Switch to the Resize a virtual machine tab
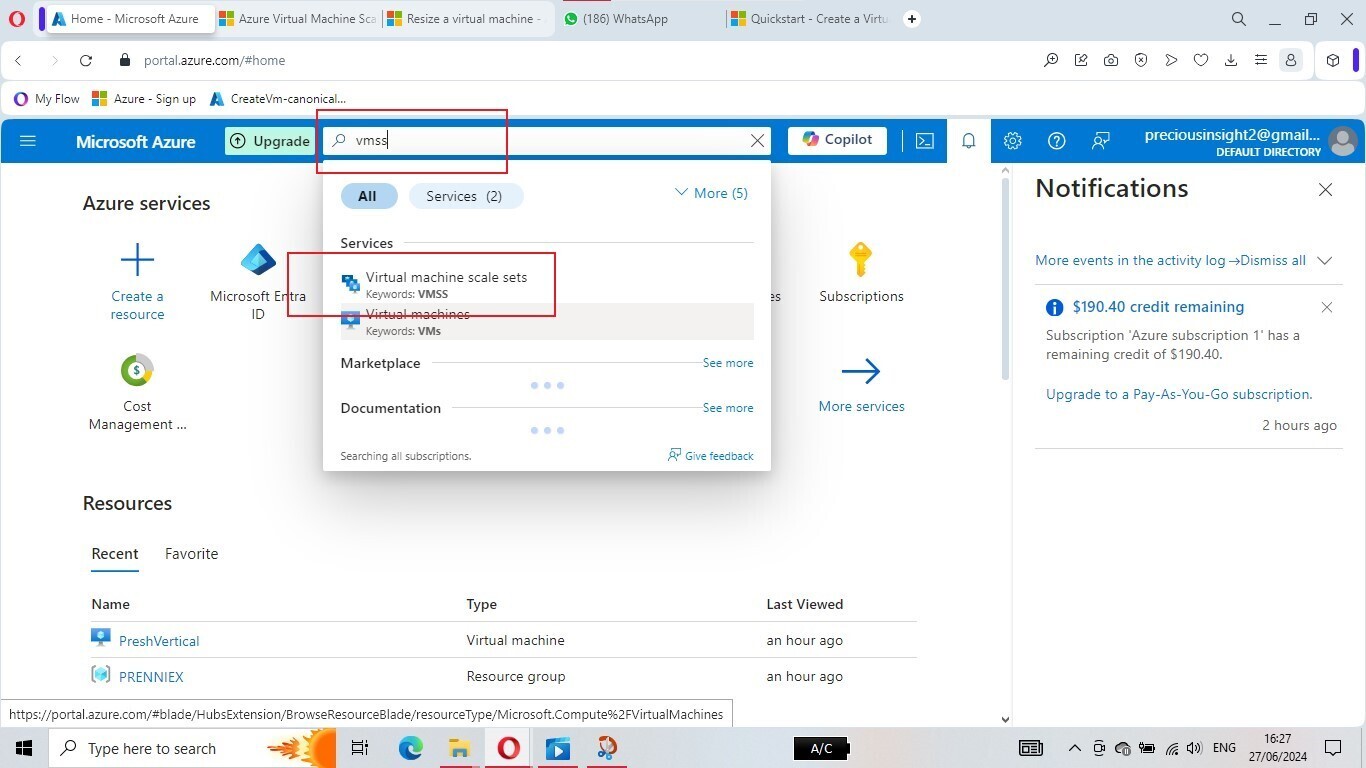 pyautogui.click(x=465, y=19)
